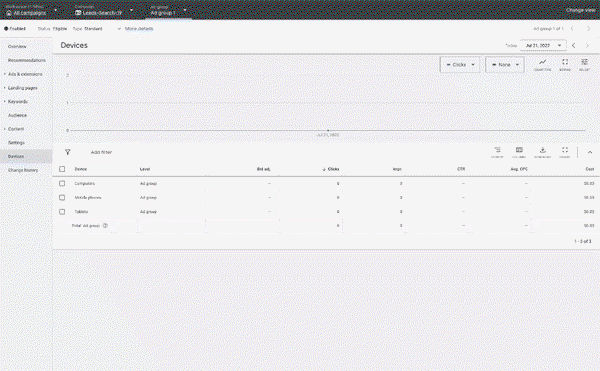Viewport: 600px width, 371px height.
Task: Click the next date range arrow
Action: [x=588, y=46]
